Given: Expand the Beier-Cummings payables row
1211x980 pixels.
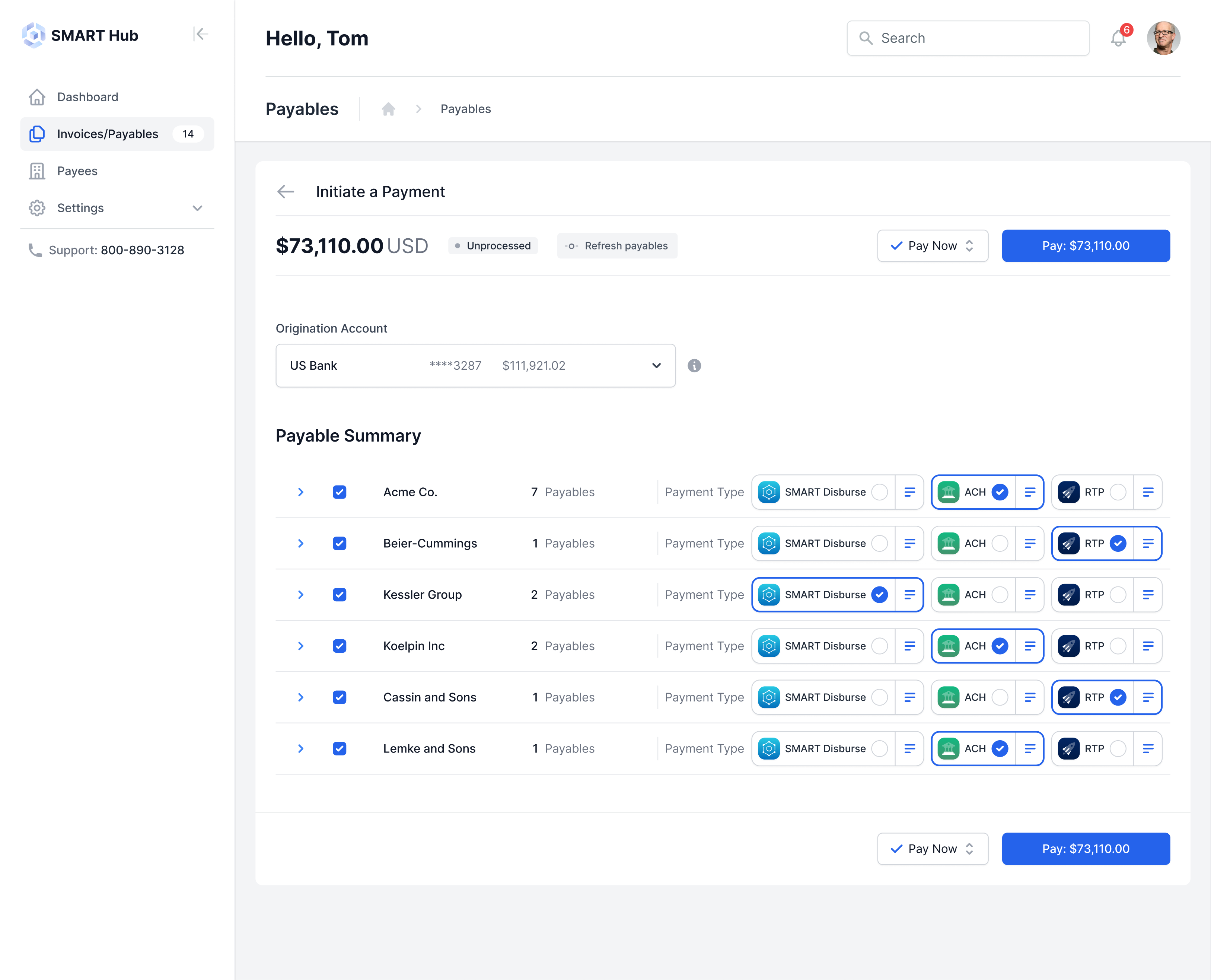Looking at the screenshot, I should pos(301,544).
